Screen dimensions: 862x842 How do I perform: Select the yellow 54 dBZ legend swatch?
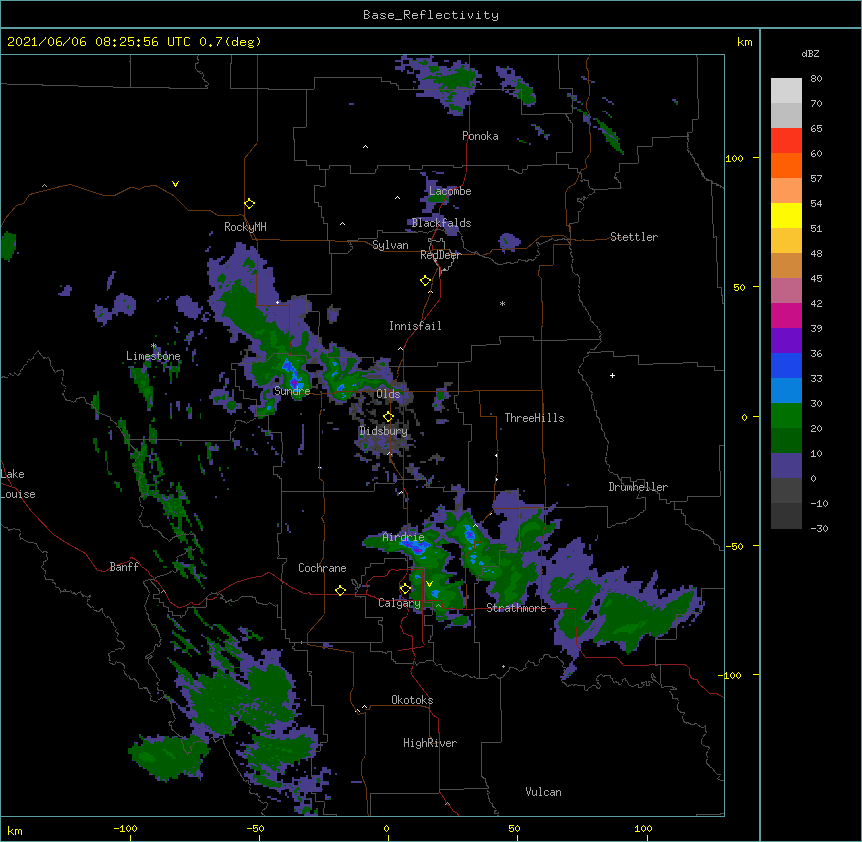(x=786, y=215)
